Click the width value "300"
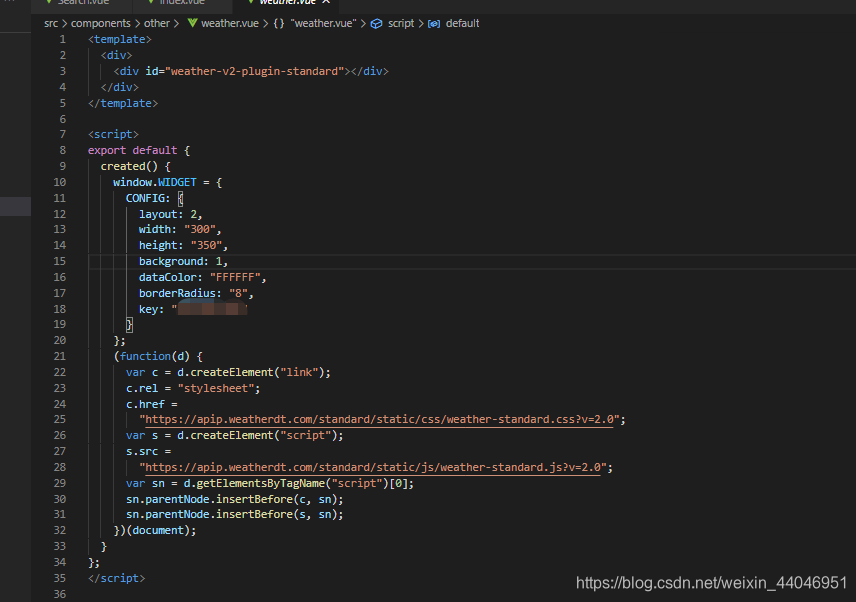 point(199,229)
